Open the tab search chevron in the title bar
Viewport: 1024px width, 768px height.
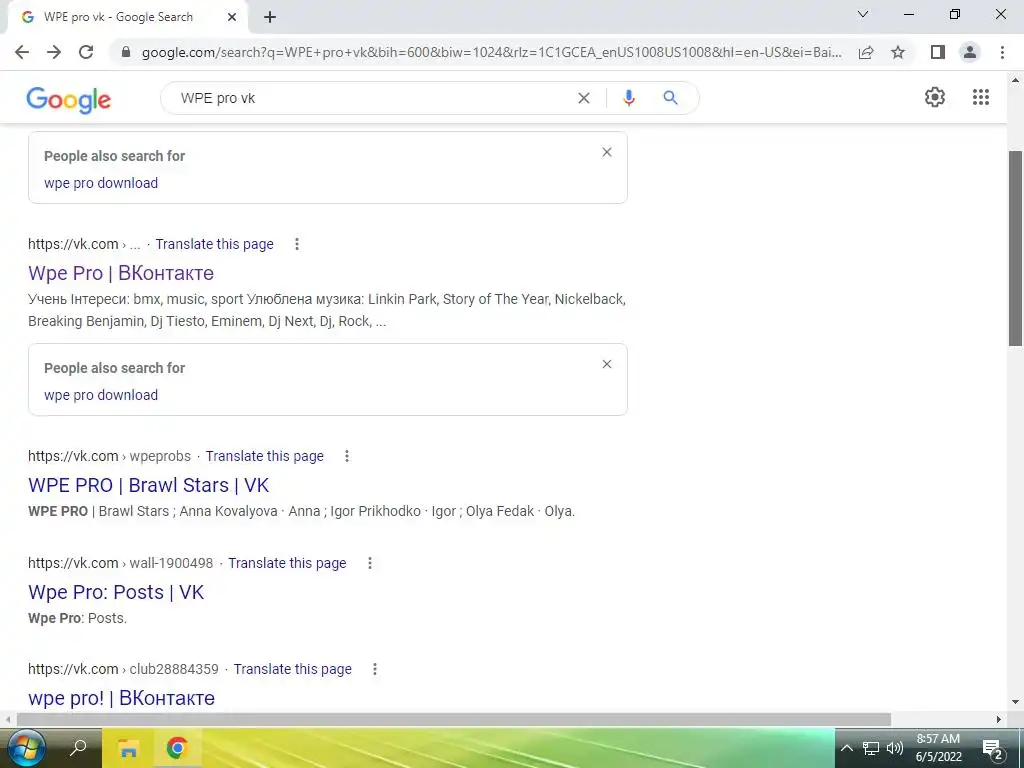pos(863,14)
